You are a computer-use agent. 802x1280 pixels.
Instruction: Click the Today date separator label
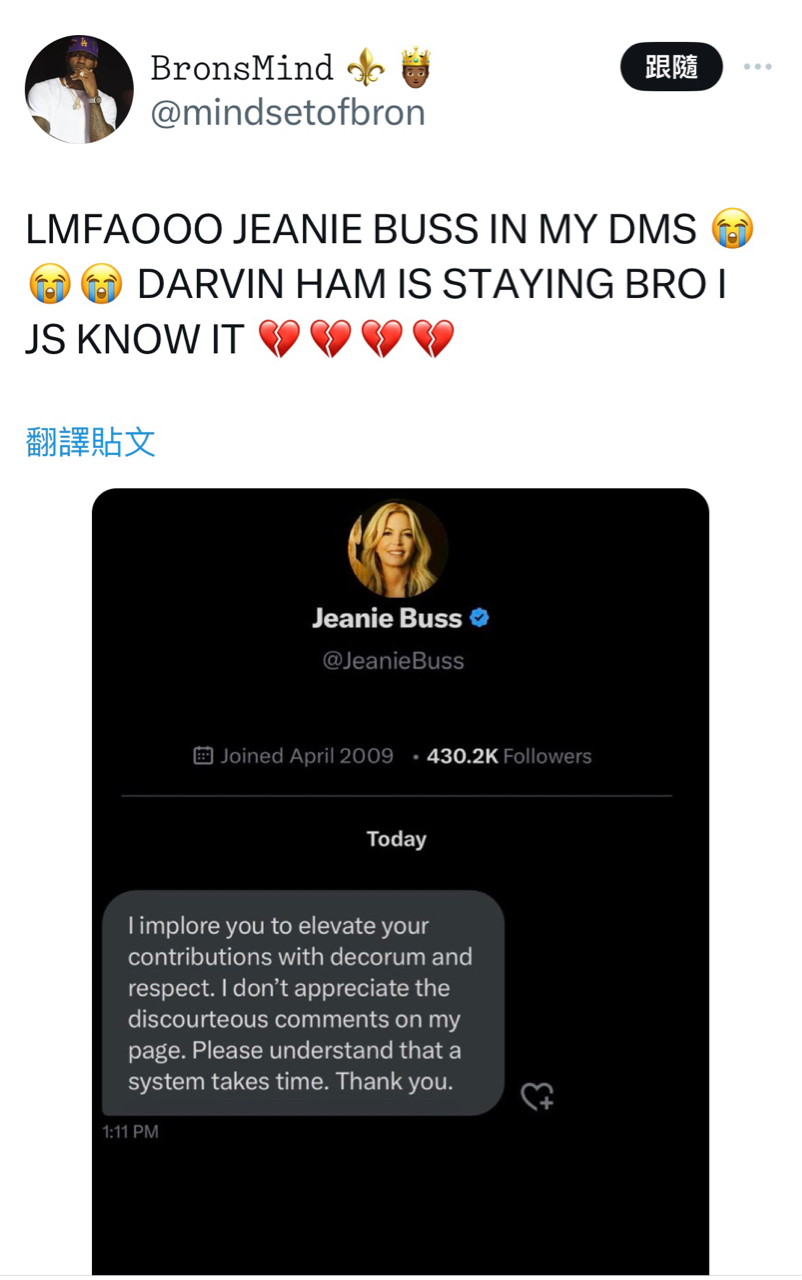pyautogui.click(x=397, y=839)
